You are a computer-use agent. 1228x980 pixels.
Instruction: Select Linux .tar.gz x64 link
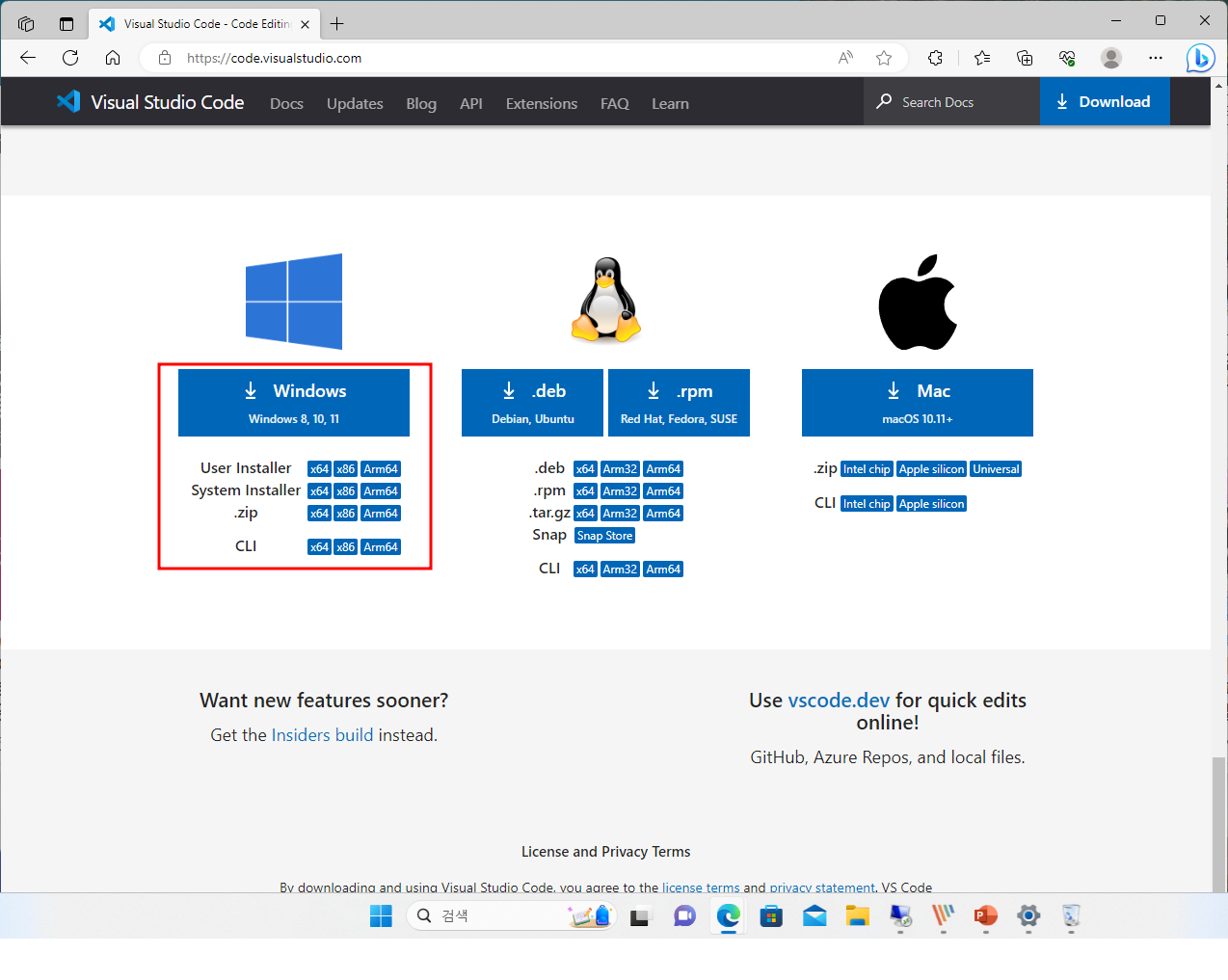pyautogui.click(x=585, y=514)
